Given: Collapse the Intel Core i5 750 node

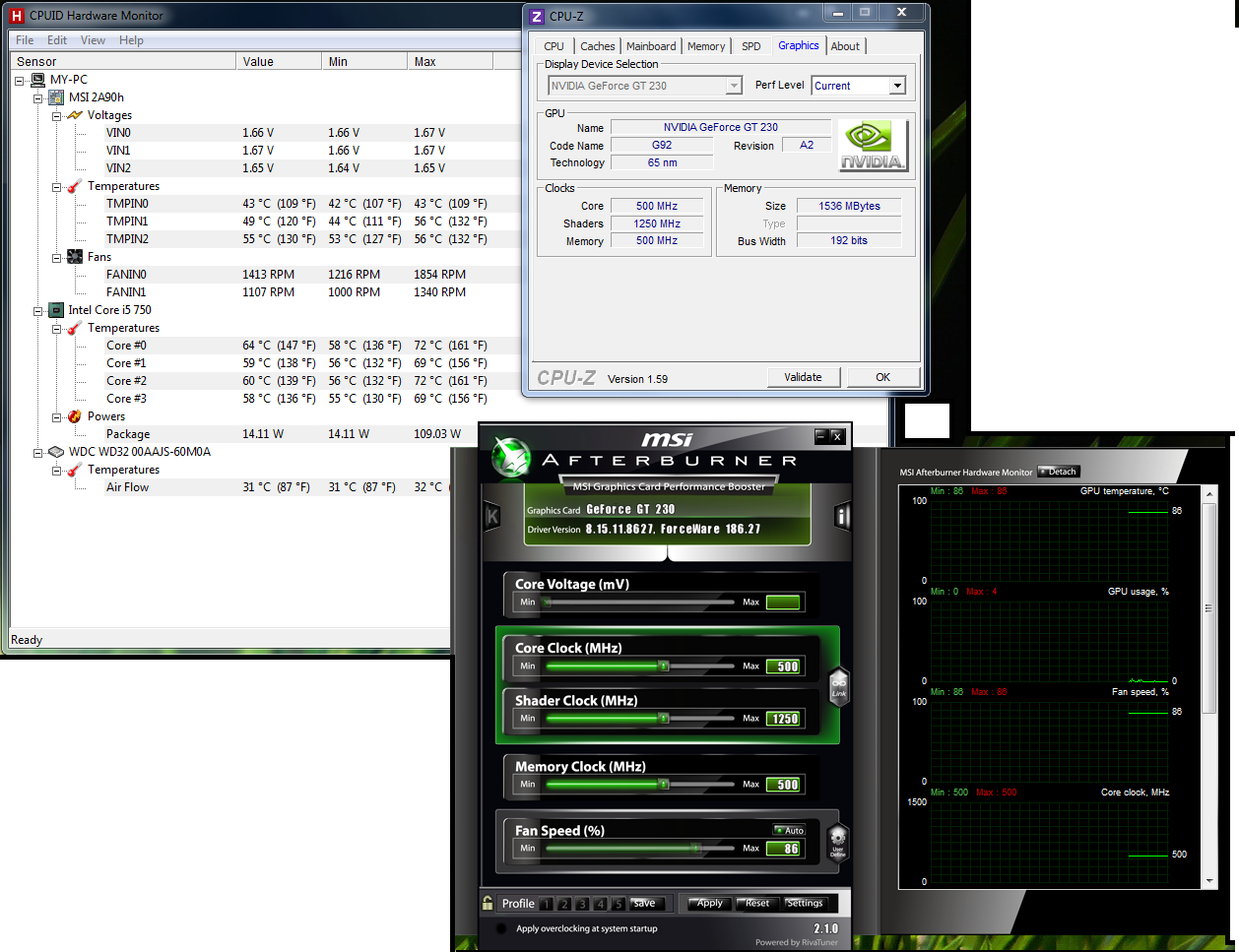Looking at the screenshot, I should click(x=37, y=310).
